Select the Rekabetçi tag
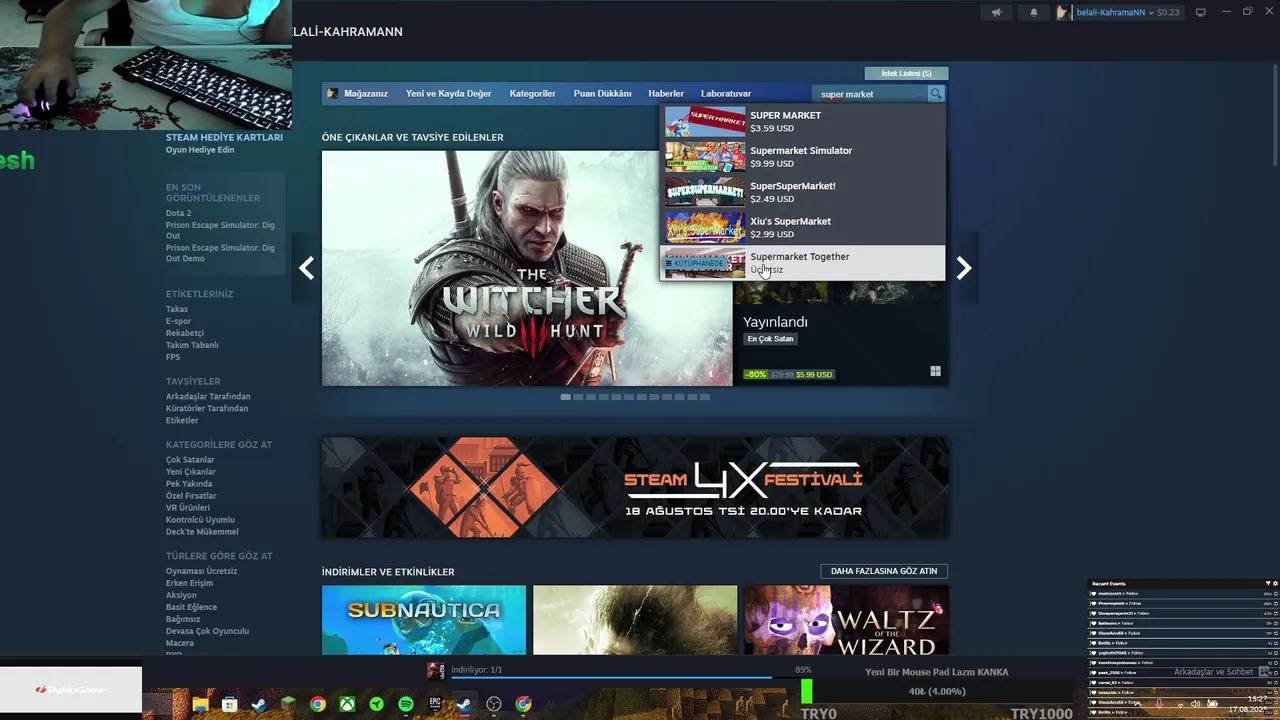 pyautogui.click(x=185, y=333)
